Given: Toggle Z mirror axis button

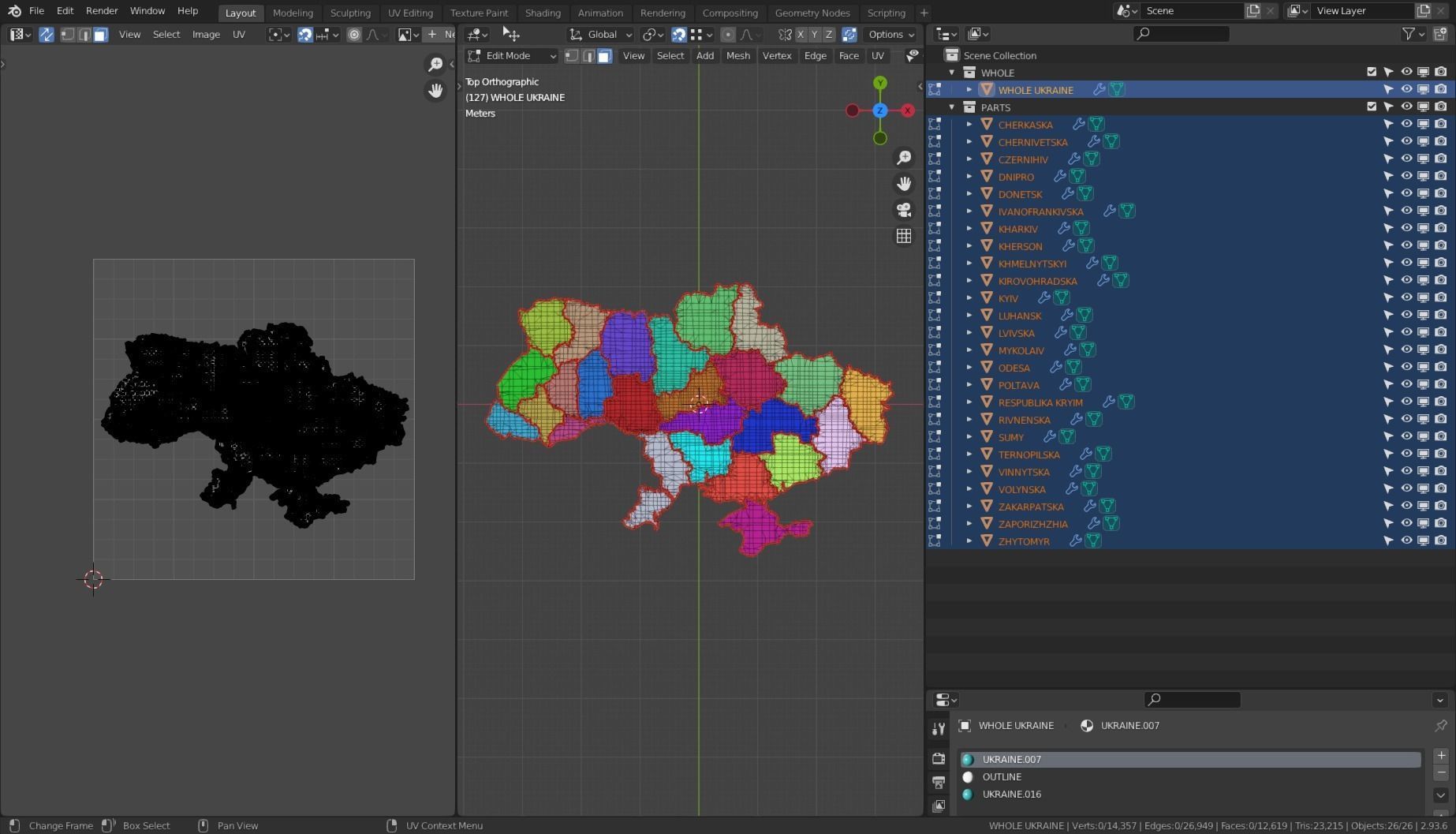Looking at the screenshot, I should (x=829, y=35).
